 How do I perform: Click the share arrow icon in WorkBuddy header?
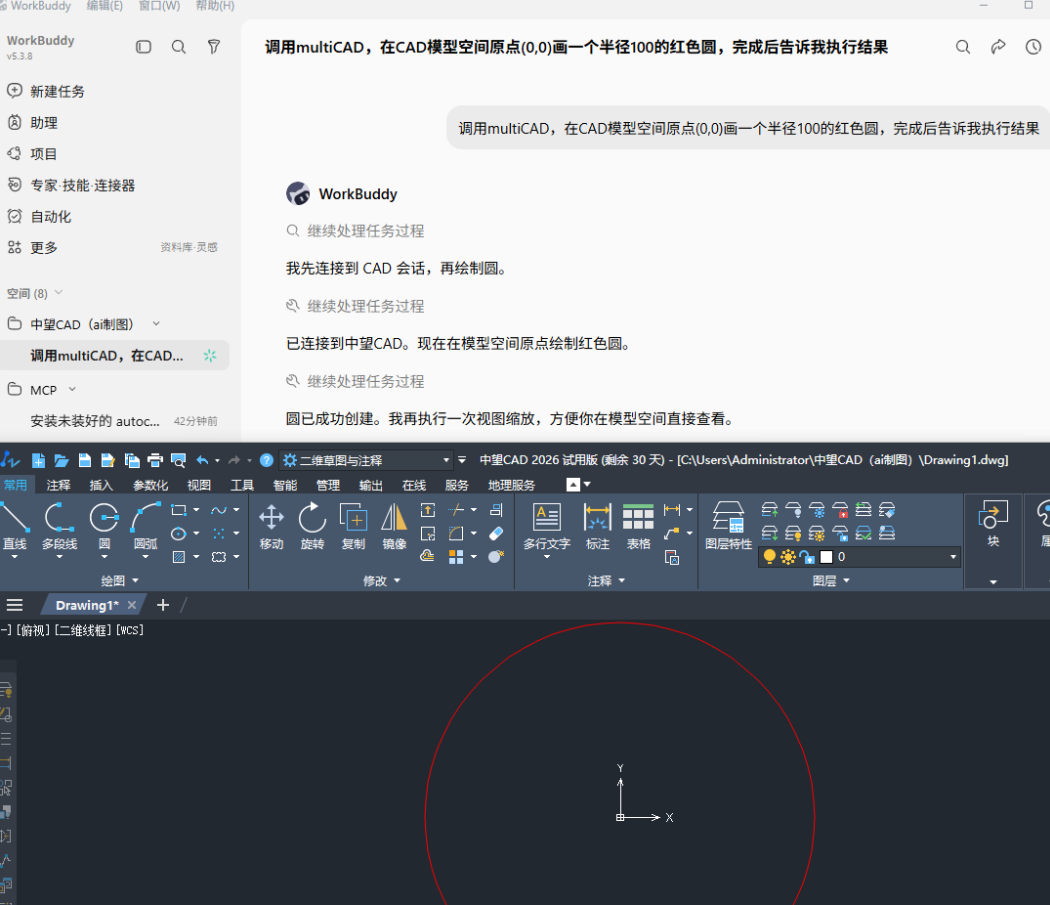coord(998,47)
